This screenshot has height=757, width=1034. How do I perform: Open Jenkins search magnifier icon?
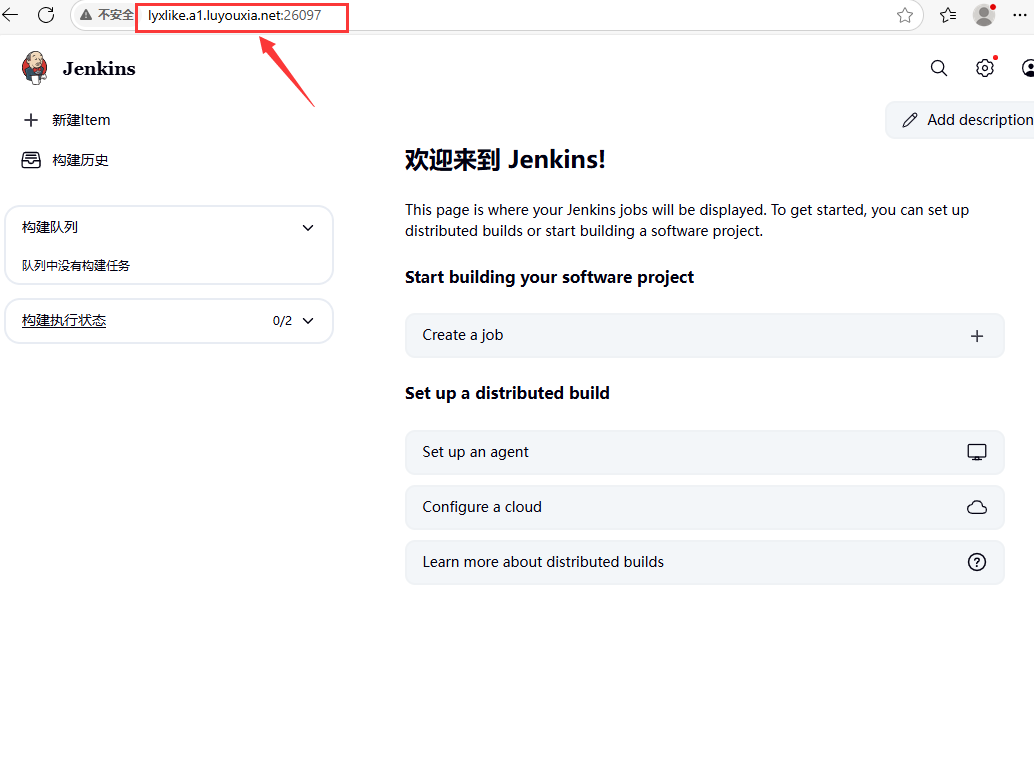click(x=939, y=68)
